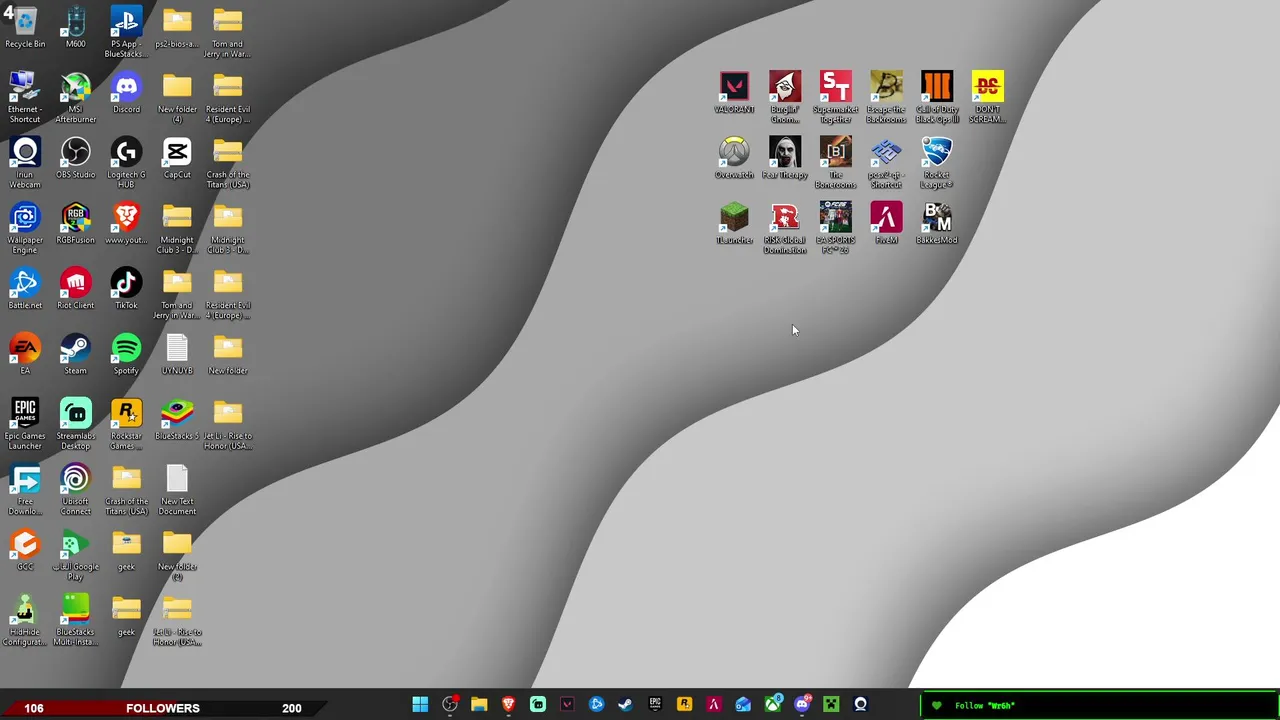This screenshot has height=720, width=1280.
Task: Select the Epic Games Launcher desktop icon
Action: (x=25, y=424)
